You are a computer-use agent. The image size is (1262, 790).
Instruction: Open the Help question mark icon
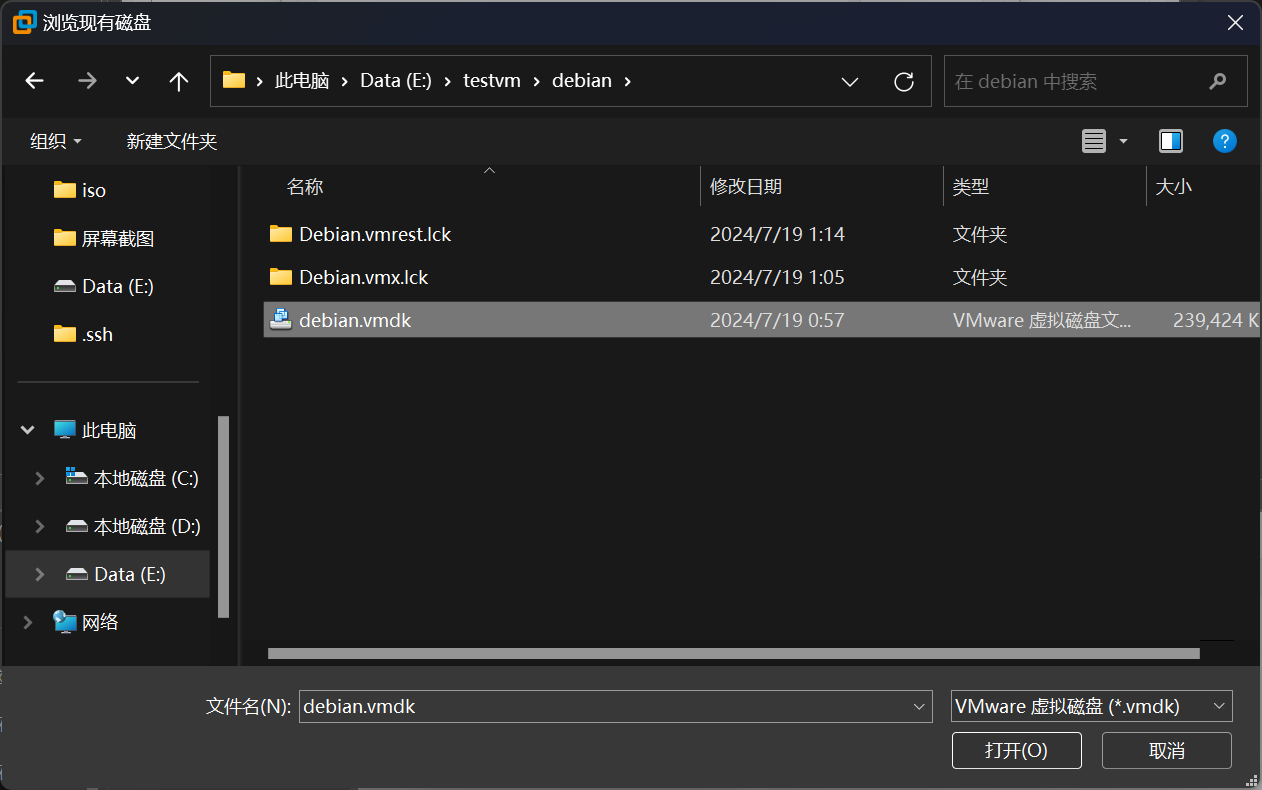[1224, 141]
